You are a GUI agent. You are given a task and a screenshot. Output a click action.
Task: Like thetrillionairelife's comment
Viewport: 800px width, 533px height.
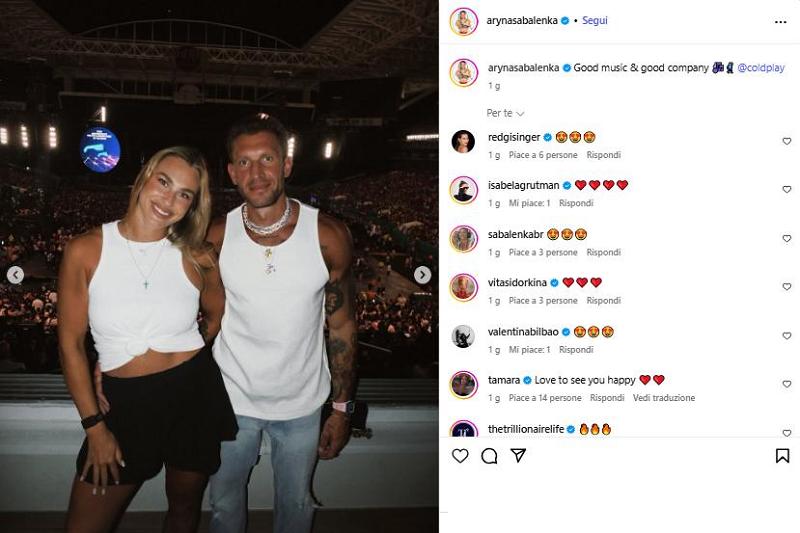786,433
